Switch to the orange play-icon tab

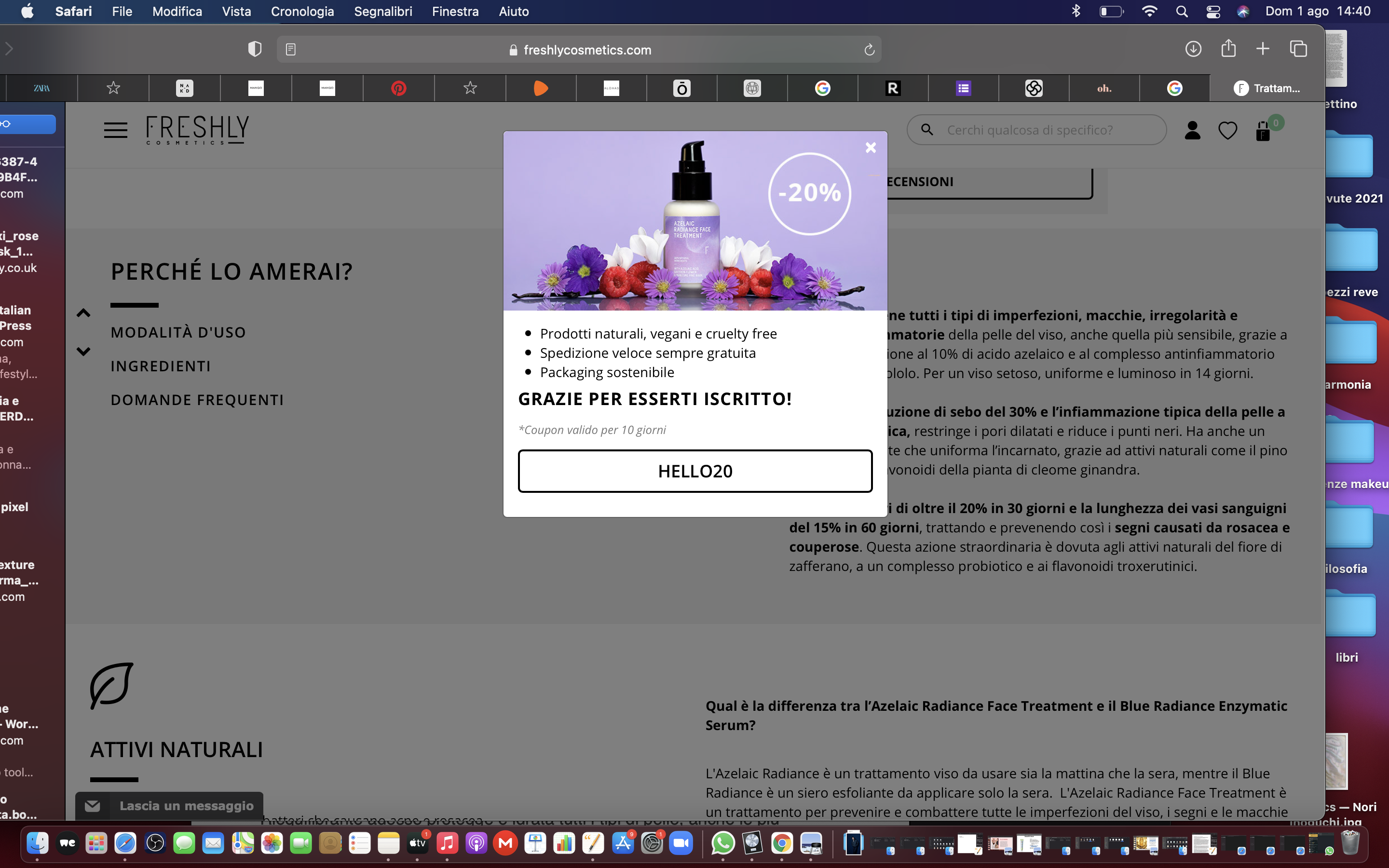click(541, 88)
